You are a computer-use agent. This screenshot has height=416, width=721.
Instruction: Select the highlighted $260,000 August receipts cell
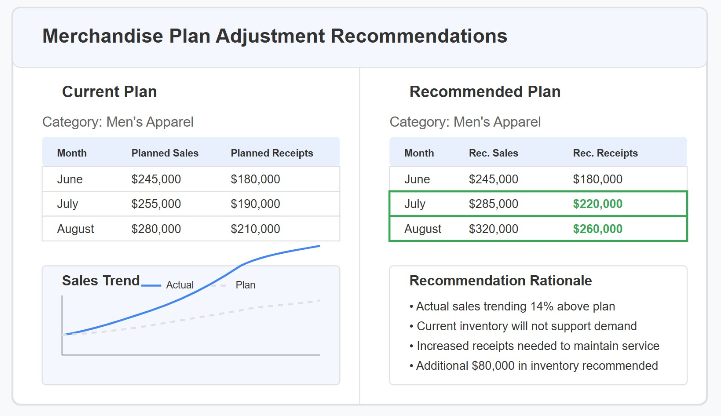597,229
